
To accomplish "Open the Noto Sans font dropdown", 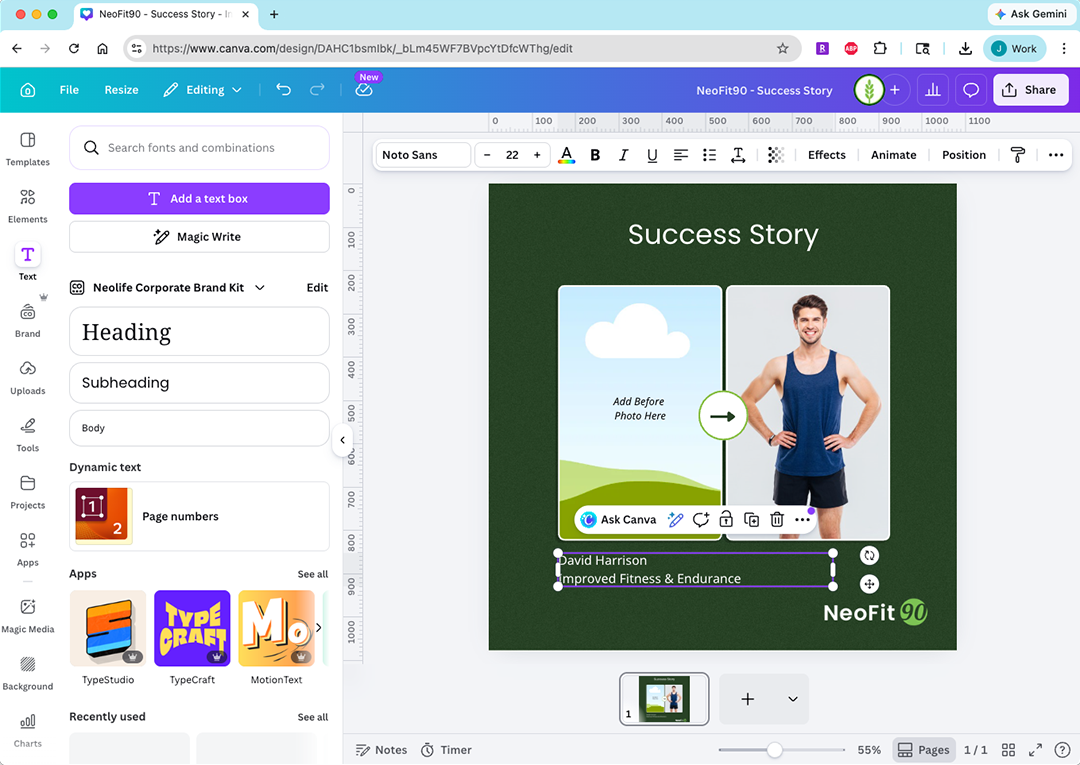I will [424, 155].
